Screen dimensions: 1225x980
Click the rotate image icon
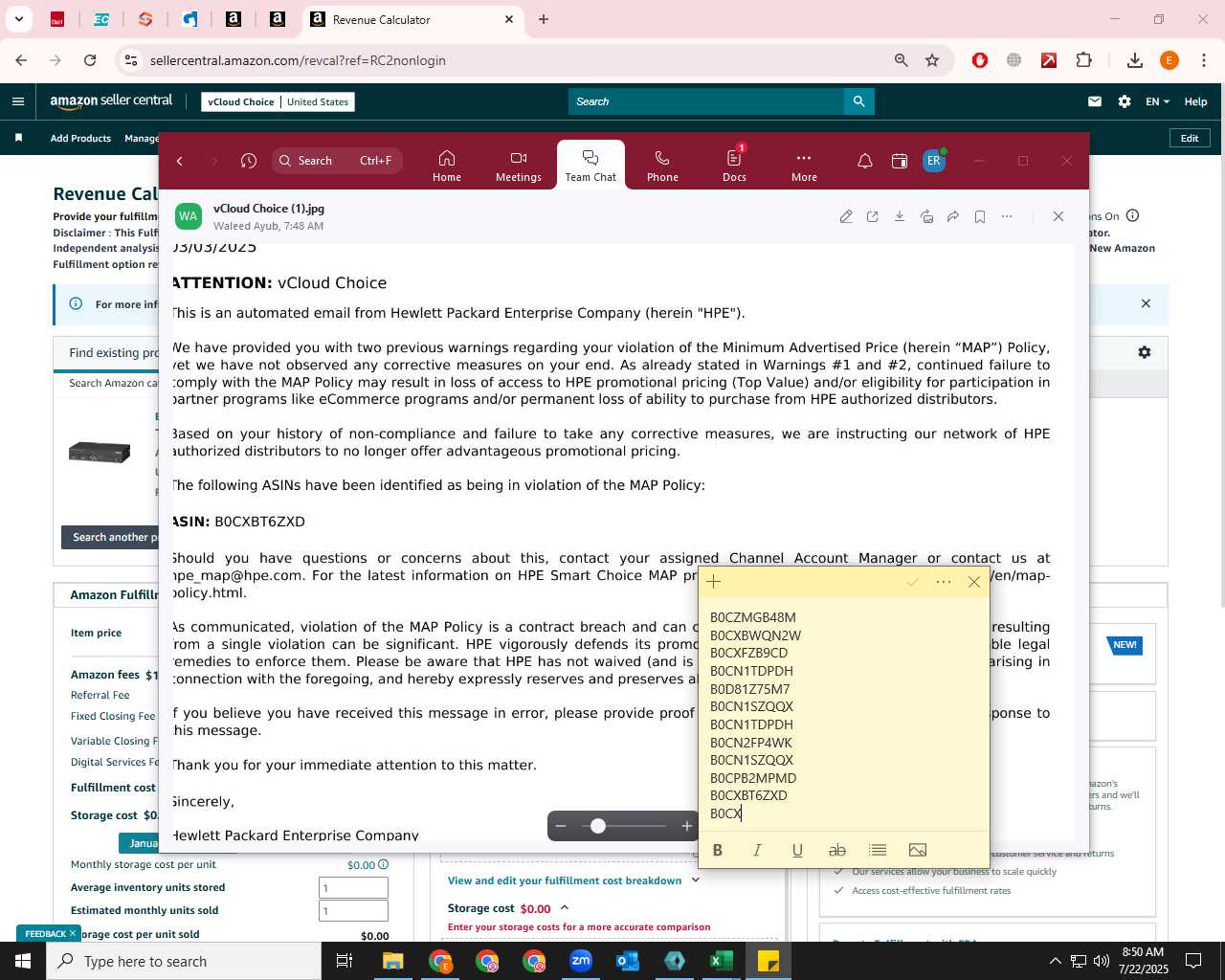point(926,216)
